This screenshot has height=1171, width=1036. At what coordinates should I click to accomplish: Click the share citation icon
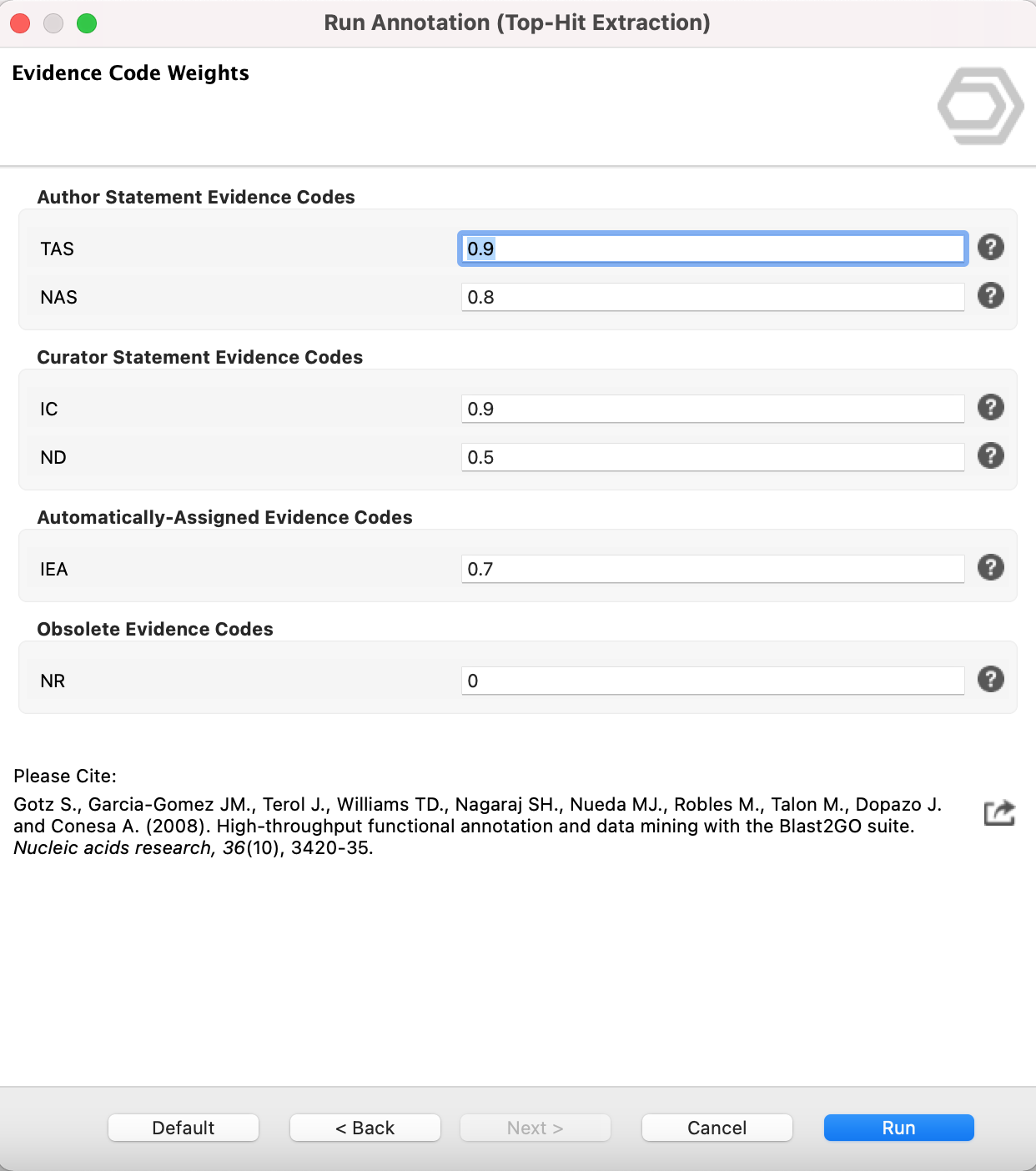[x=999, y=812]
